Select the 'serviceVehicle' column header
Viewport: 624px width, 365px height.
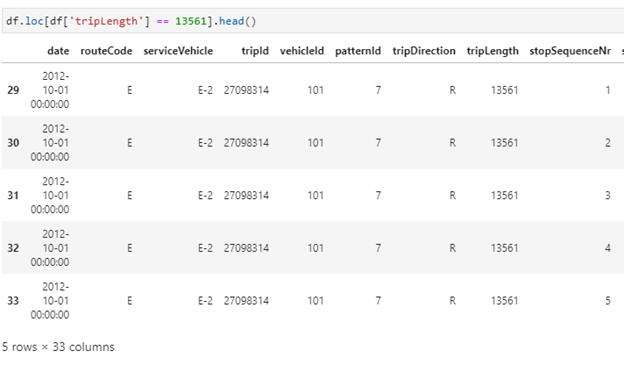[178, 51]
